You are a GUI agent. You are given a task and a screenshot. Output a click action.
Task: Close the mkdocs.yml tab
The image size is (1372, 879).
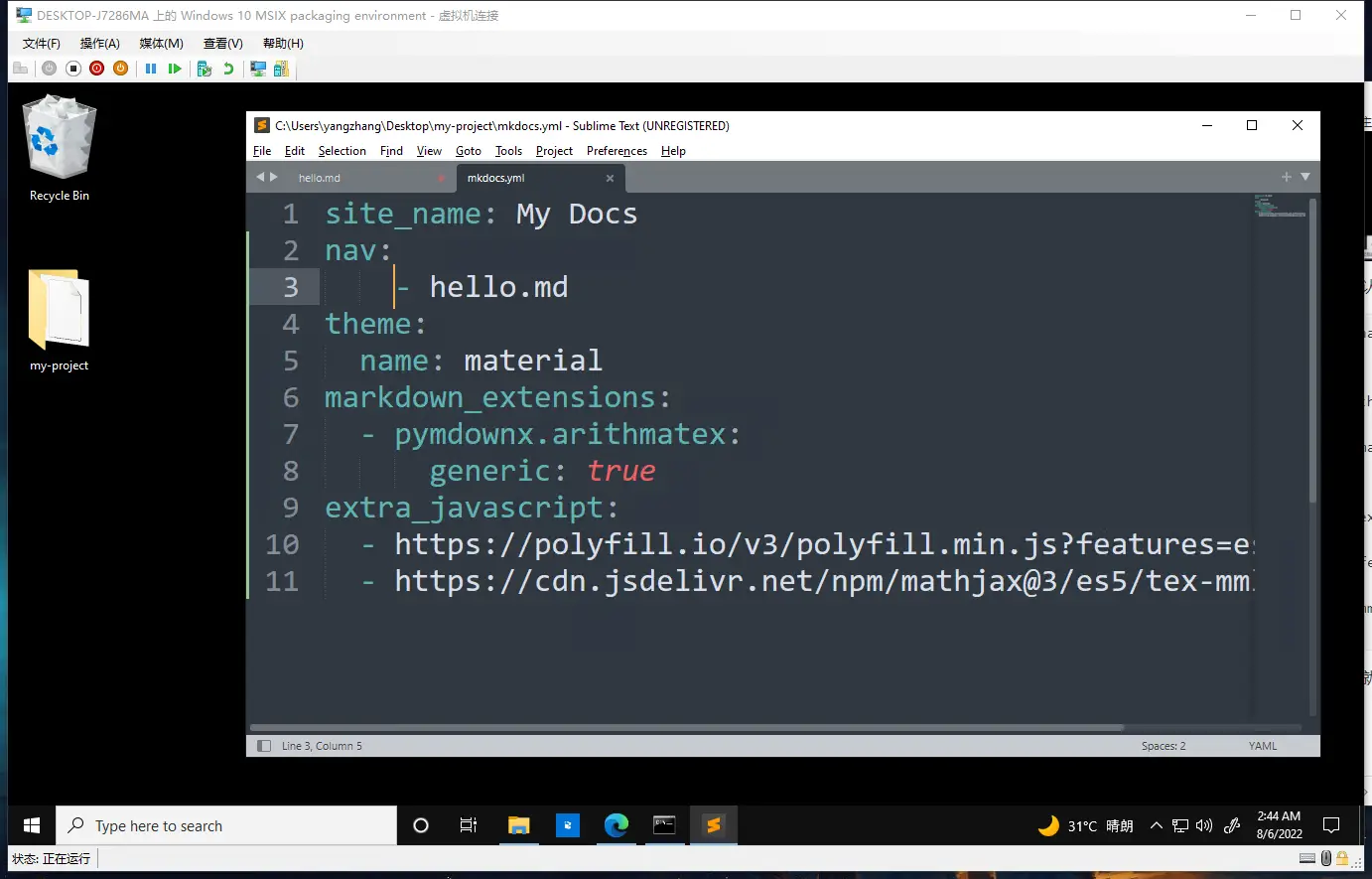(610, 179)
